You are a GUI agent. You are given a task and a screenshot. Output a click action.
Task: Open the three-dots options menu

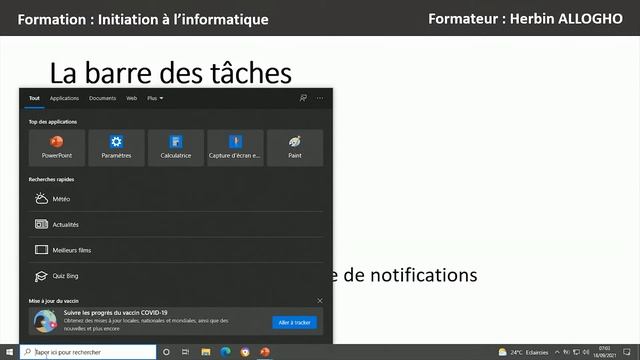pyautogui.click(x=320, y=98)
